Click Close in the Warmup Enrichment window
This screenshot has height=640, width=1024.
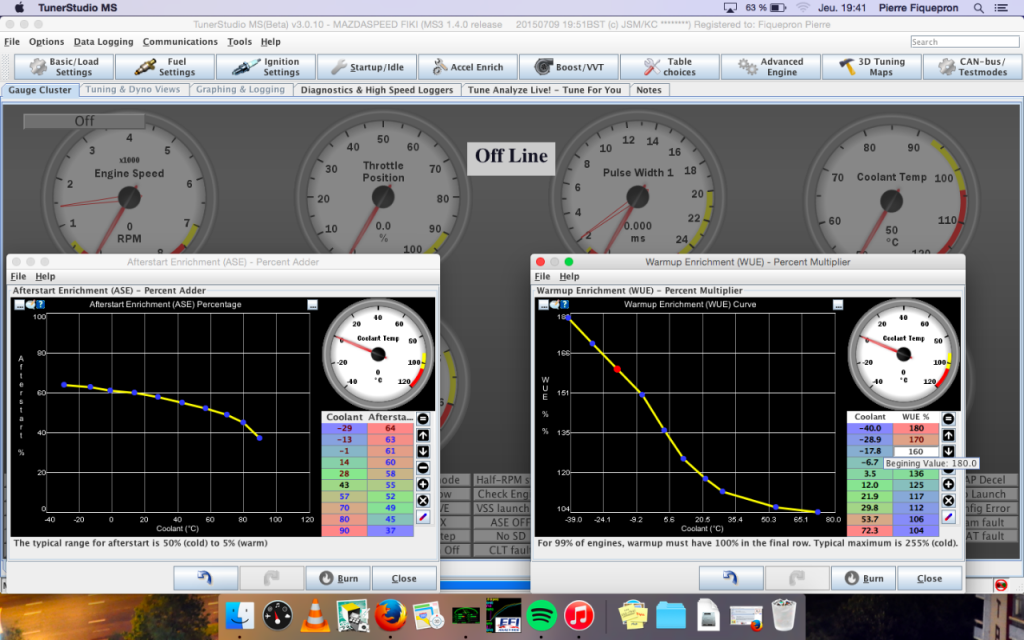click(x=929, y=578)
